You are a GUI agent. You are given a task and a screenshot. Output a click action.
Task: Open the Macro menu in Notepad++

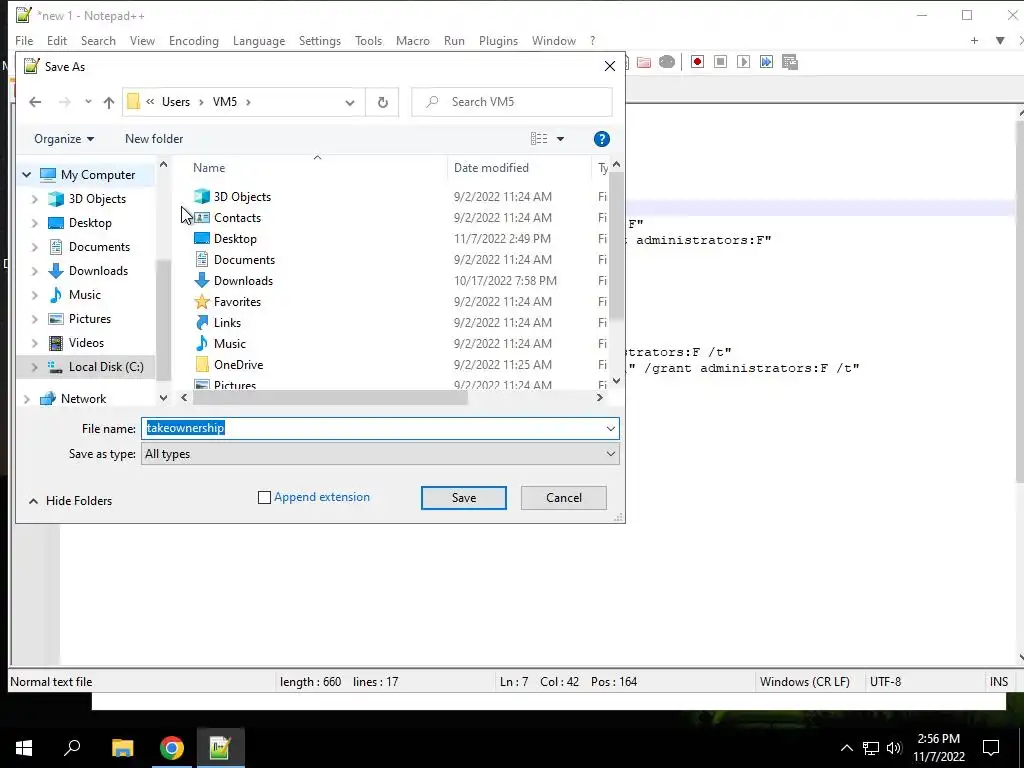(x=413, y=40)
